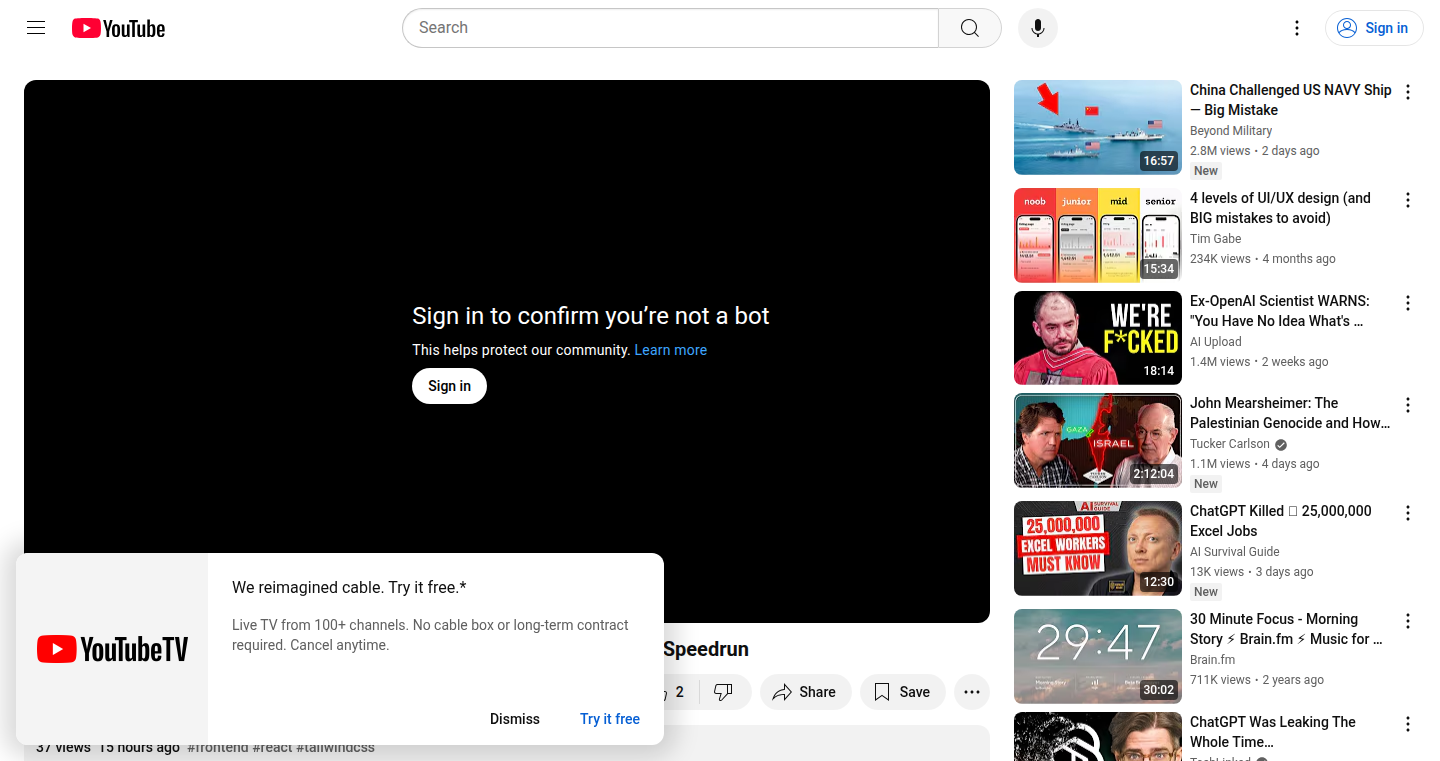Open more actions ellipsis under video
Viewport: 1440px width, 761px height.
tap(971, 692)
